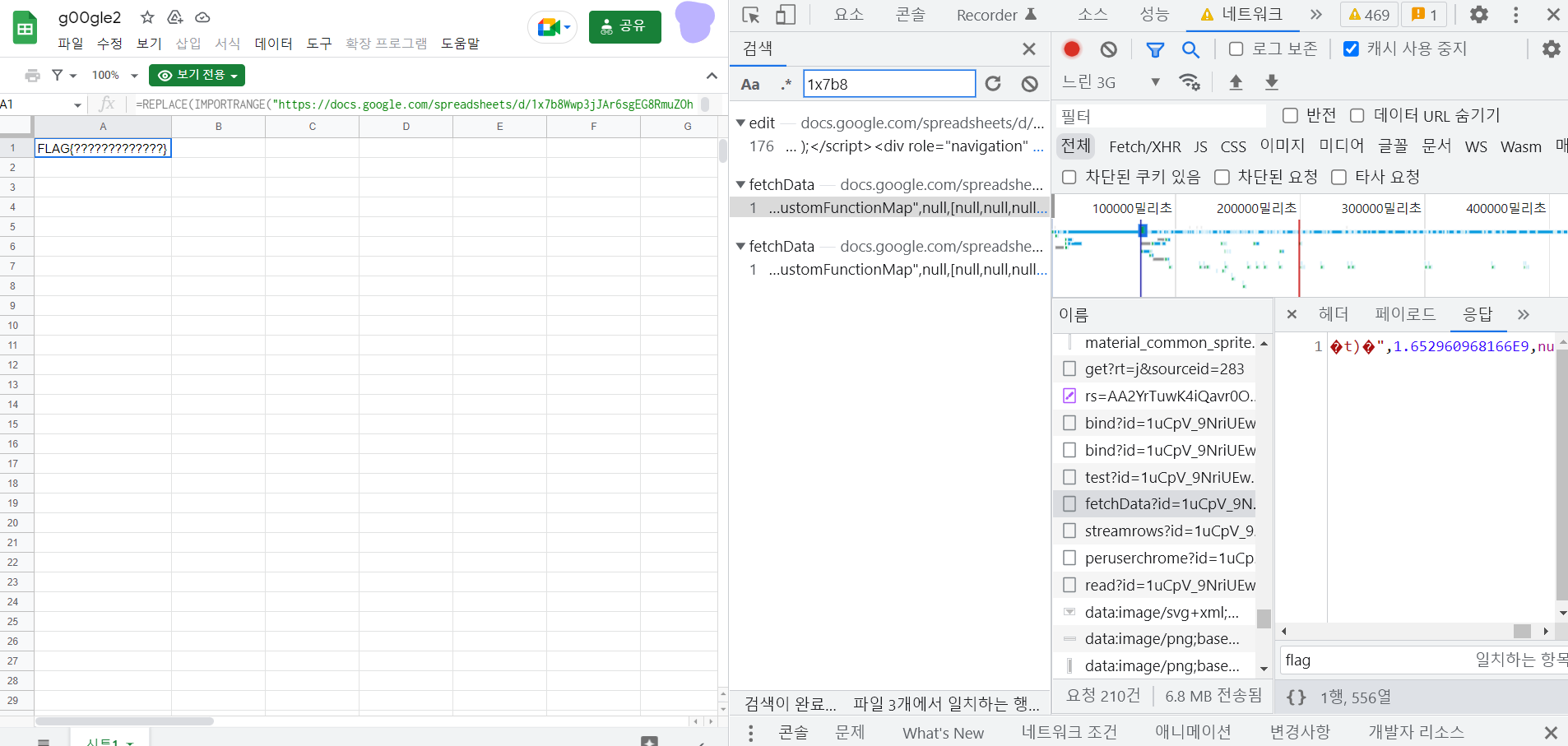Pretty print the response with braces icon
The width and height of the screenshot is (1568, 746).
1297,697
